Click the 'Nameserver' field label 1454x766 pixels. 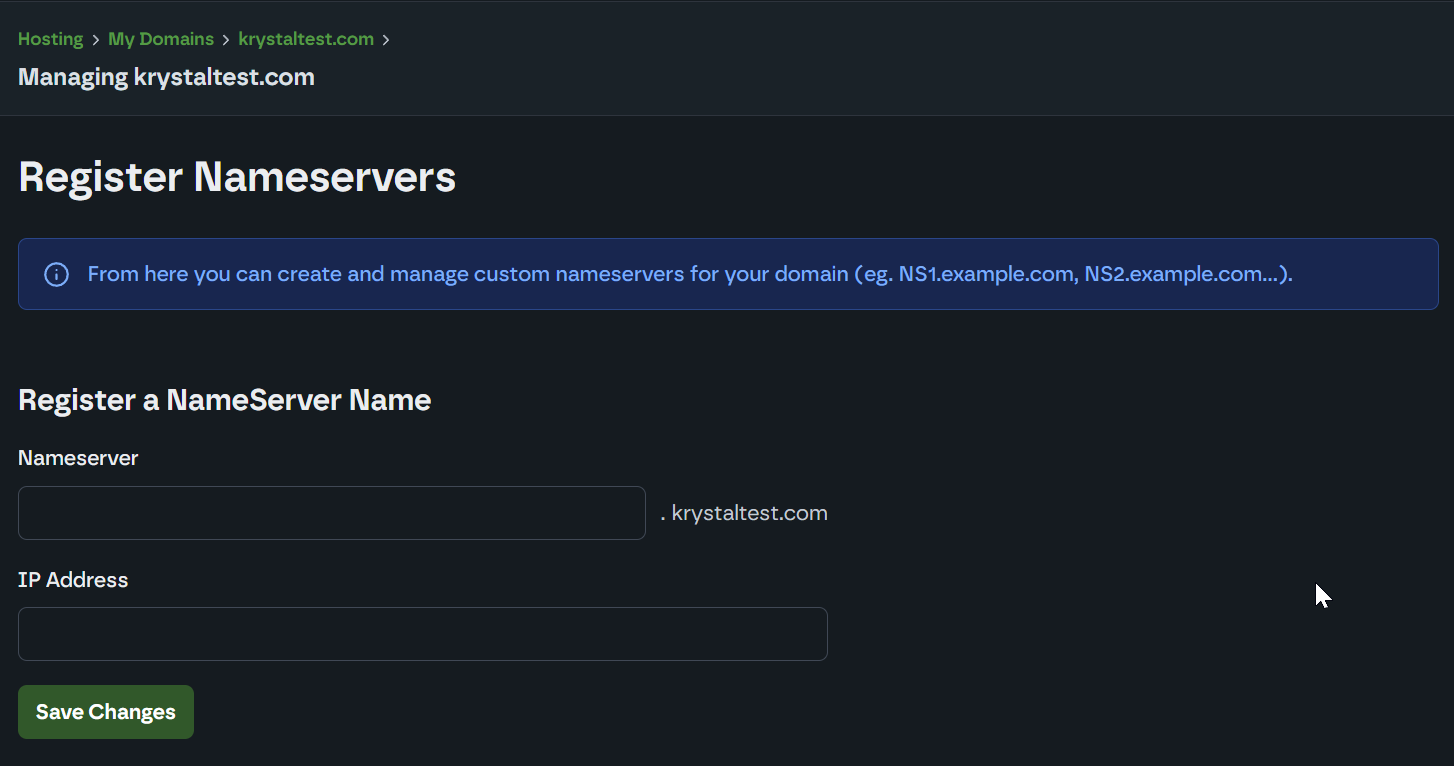tap(78, 458)
